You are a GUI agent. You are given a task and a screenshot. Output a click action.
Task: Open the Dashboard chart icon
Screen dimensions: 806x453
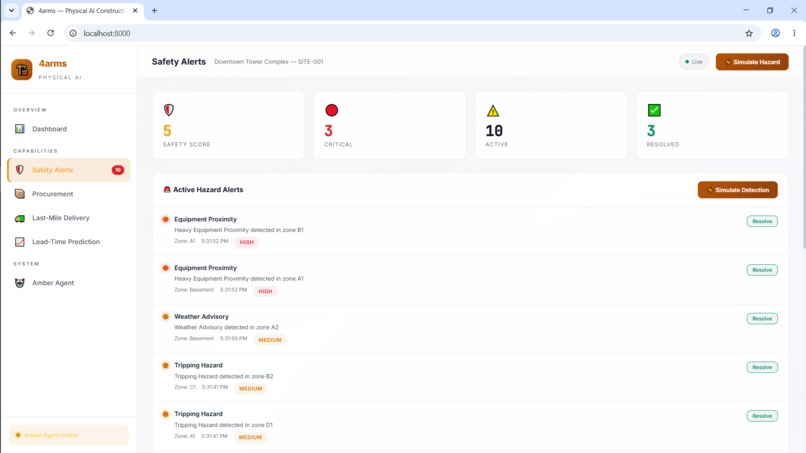(x=20, y=129)
